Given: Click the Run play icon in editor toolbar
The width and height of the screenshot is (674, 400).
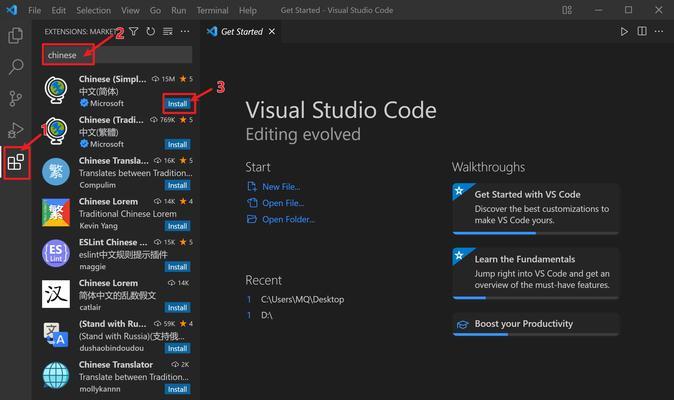Looking at the screenshot, I should point(624,31).
